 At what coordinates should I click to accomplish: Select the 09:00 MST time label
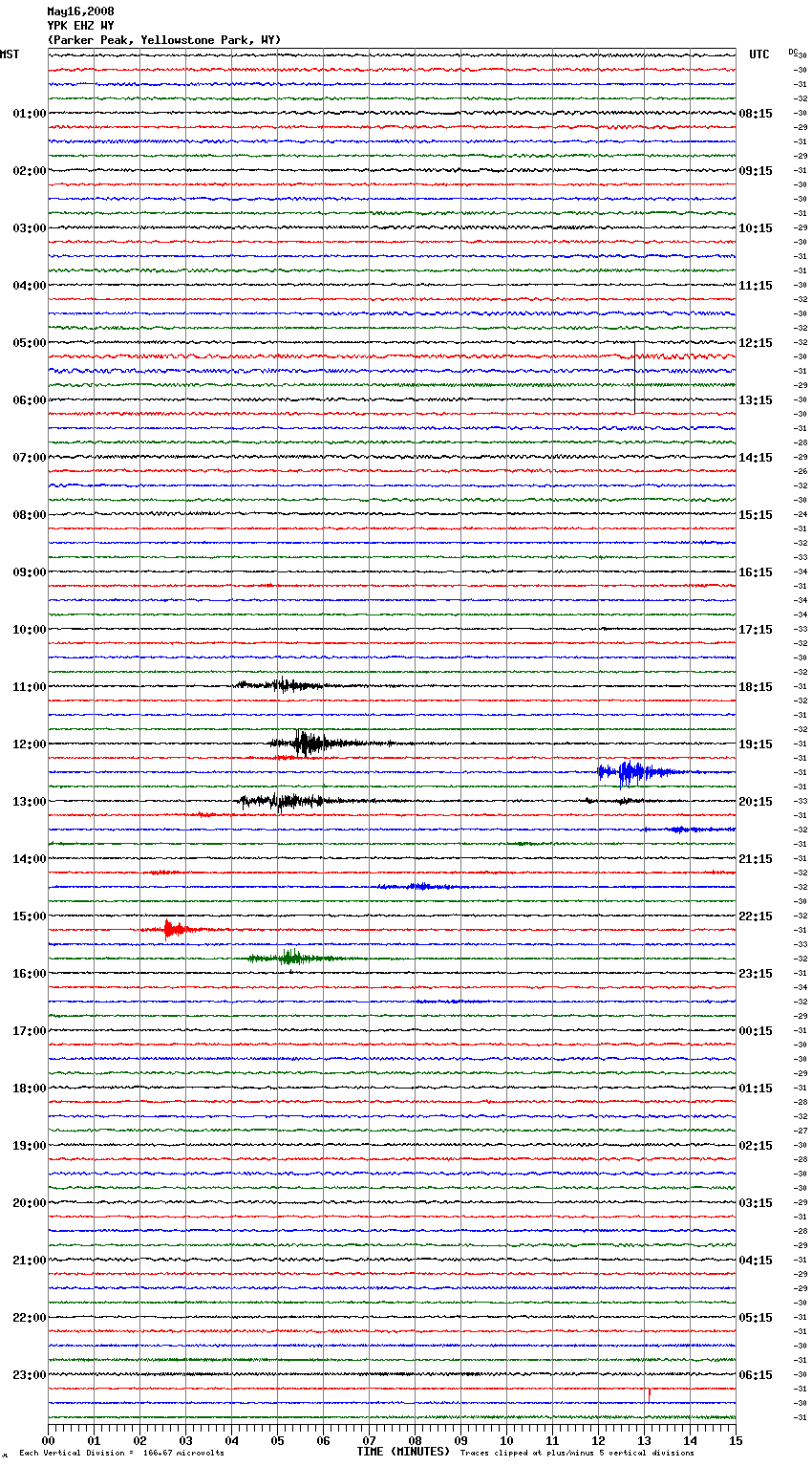[29, 572]
